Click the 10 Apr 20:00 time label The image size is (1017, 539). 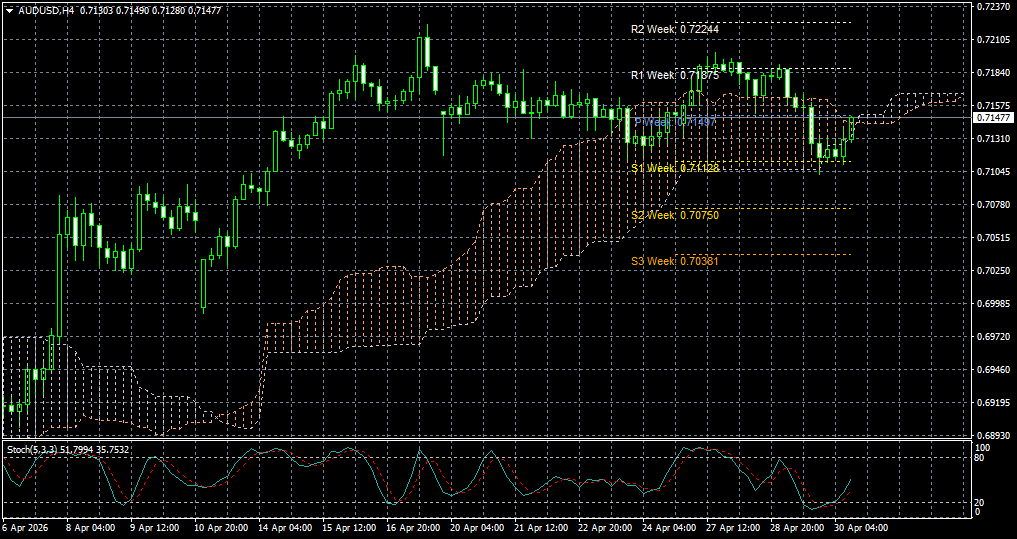pyautogui.click(x=220, y=529)
